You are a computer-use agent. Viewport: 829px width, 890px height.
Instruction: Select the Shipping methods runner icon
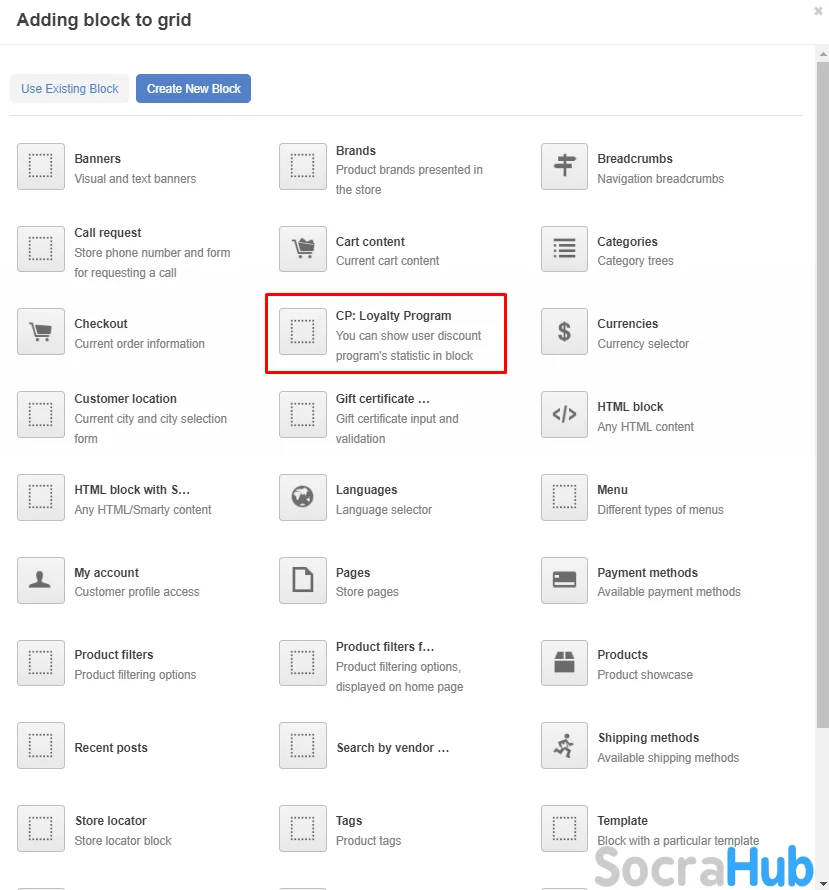coord(565,745)
